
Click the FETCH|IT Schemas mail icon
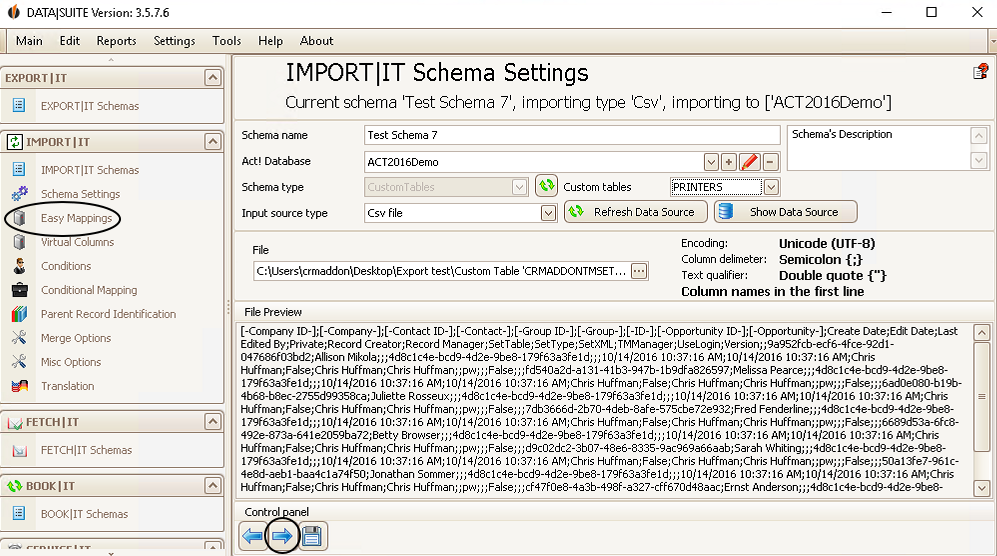[x=20, y=450]
